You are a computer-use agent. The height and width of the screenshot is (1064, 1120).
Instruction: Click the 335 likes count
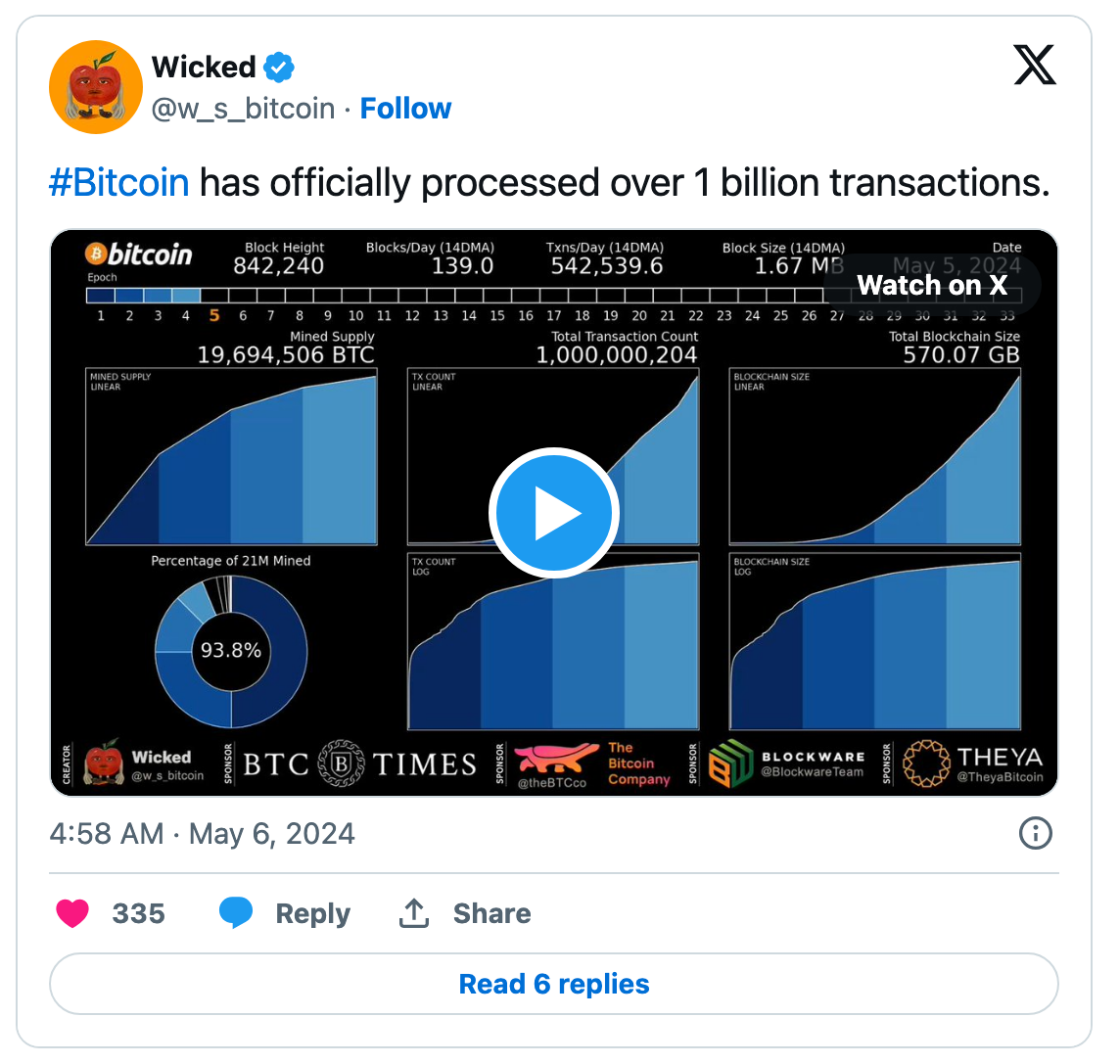(x=138, y=912)
